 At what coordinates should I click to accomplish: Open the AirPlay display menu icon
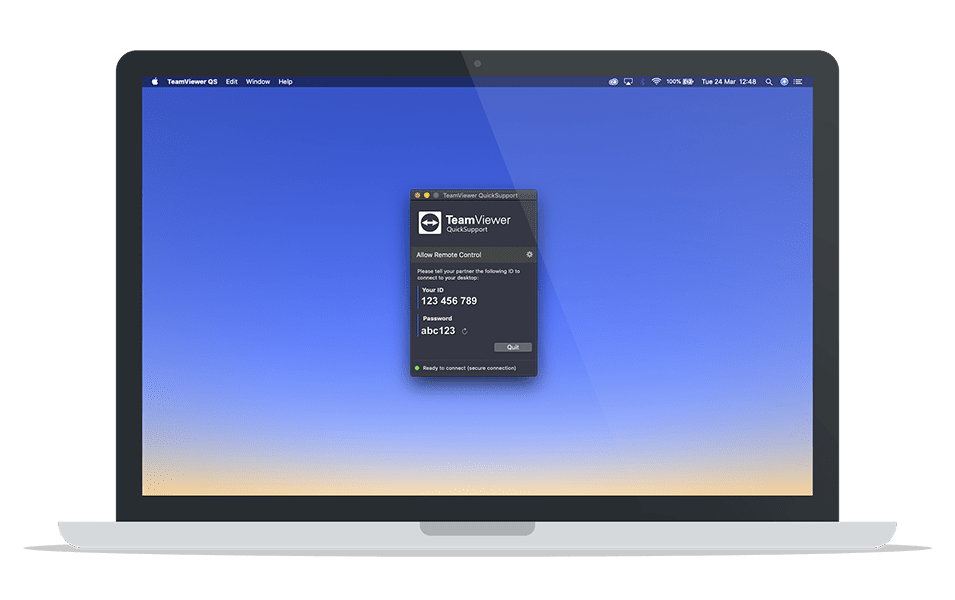point(629,82)
